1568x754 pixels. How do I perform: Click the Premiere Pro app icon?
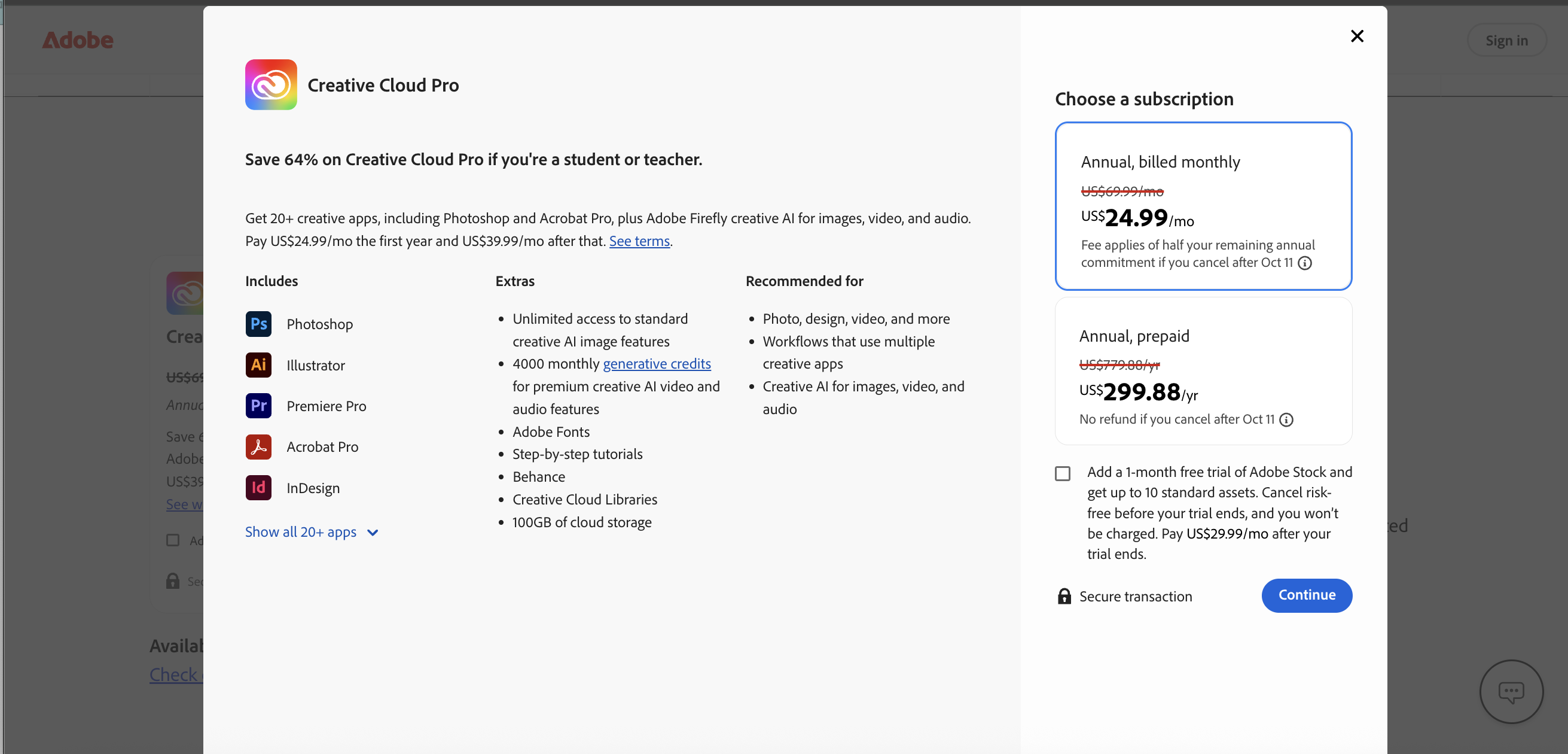coord(259,406)
